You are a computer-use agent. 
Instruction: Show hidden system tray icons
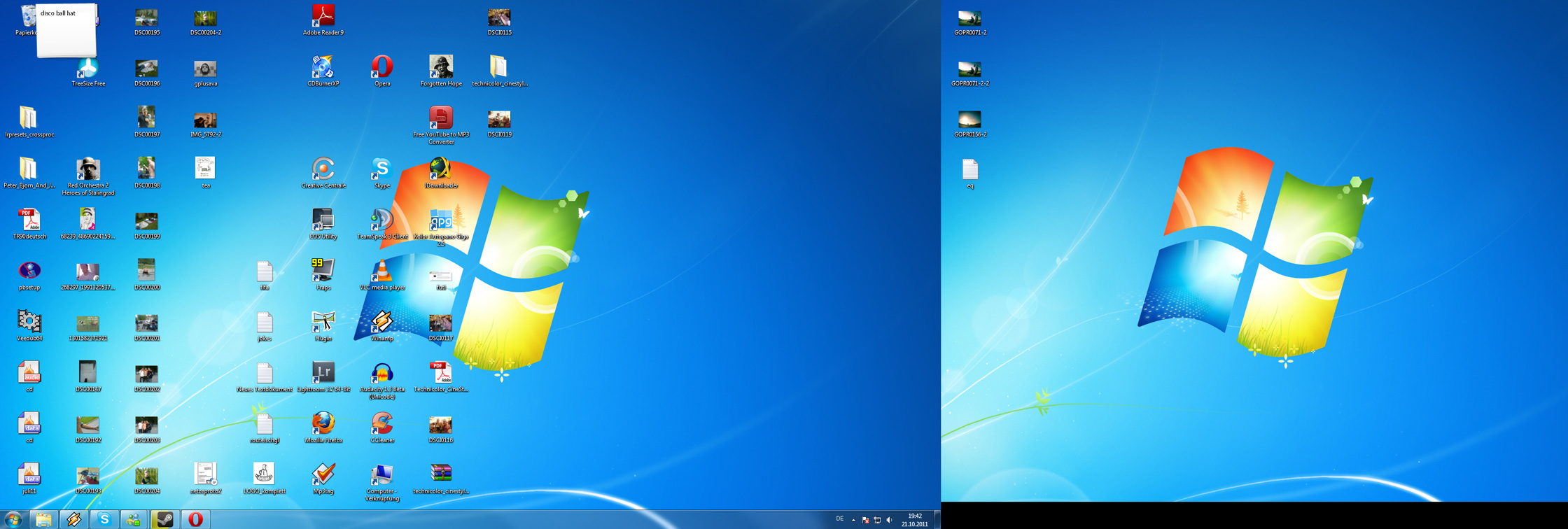(x=853, y=520)
